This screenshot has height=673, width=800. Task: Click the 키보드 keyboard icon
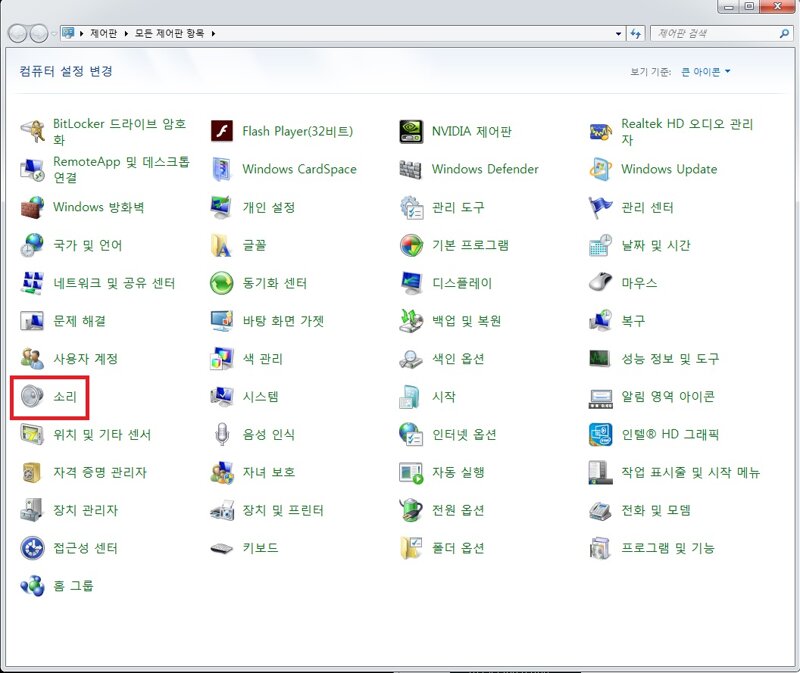(x=222, y=548)
